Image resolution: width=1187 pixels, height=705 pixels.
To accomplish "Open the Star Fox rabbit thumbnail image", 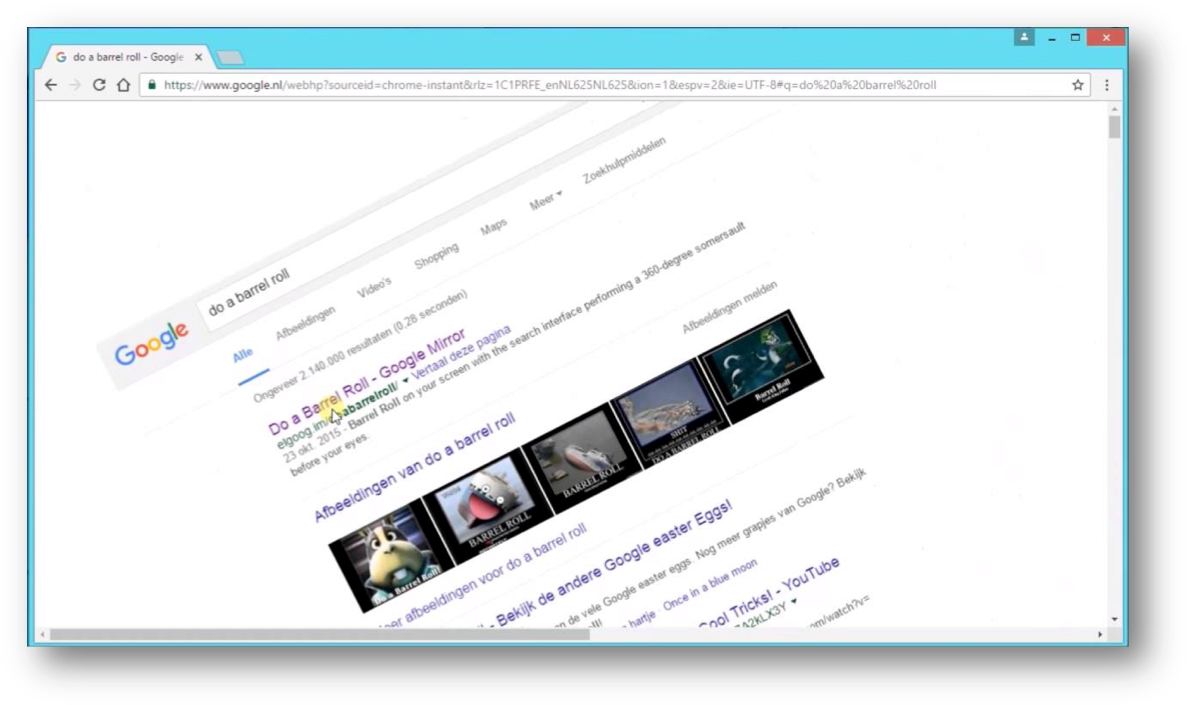I will (x=391, y=557).
